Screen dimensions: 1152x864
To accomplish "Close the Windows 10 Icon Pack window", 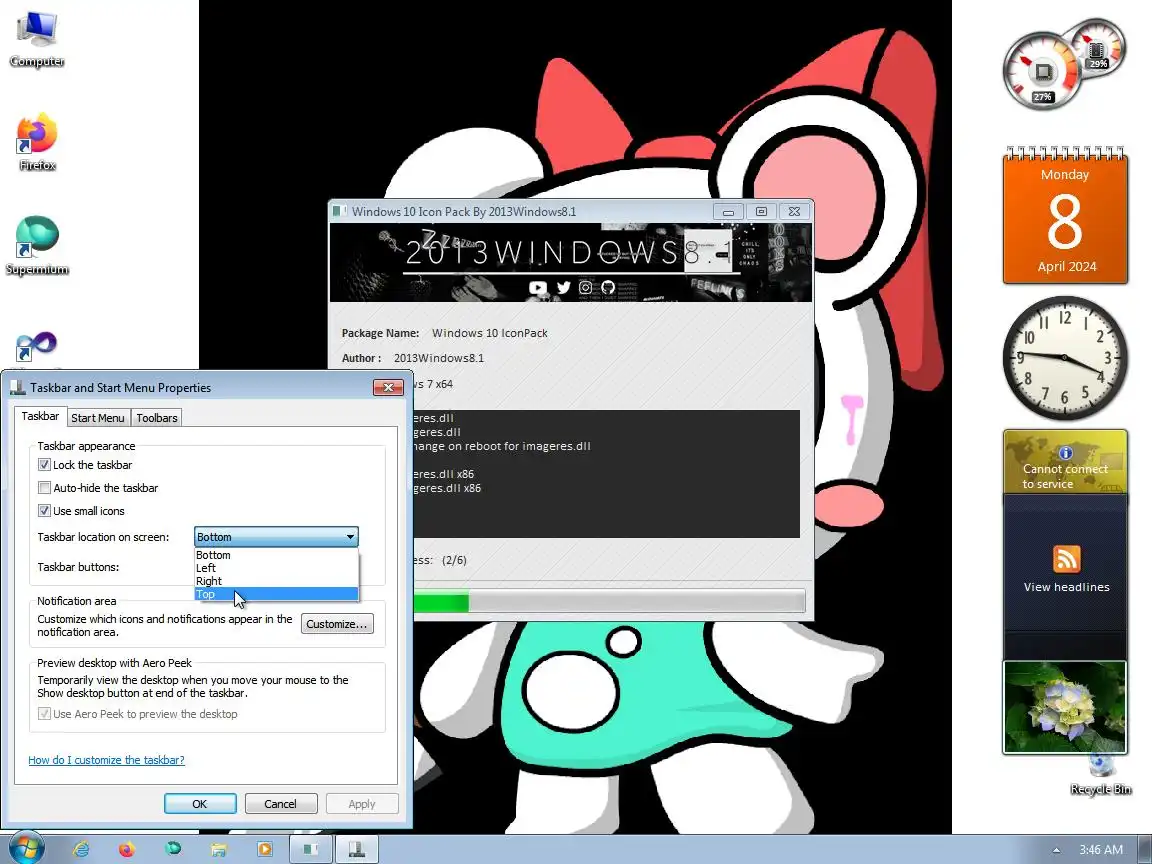I will pos(794,212).
